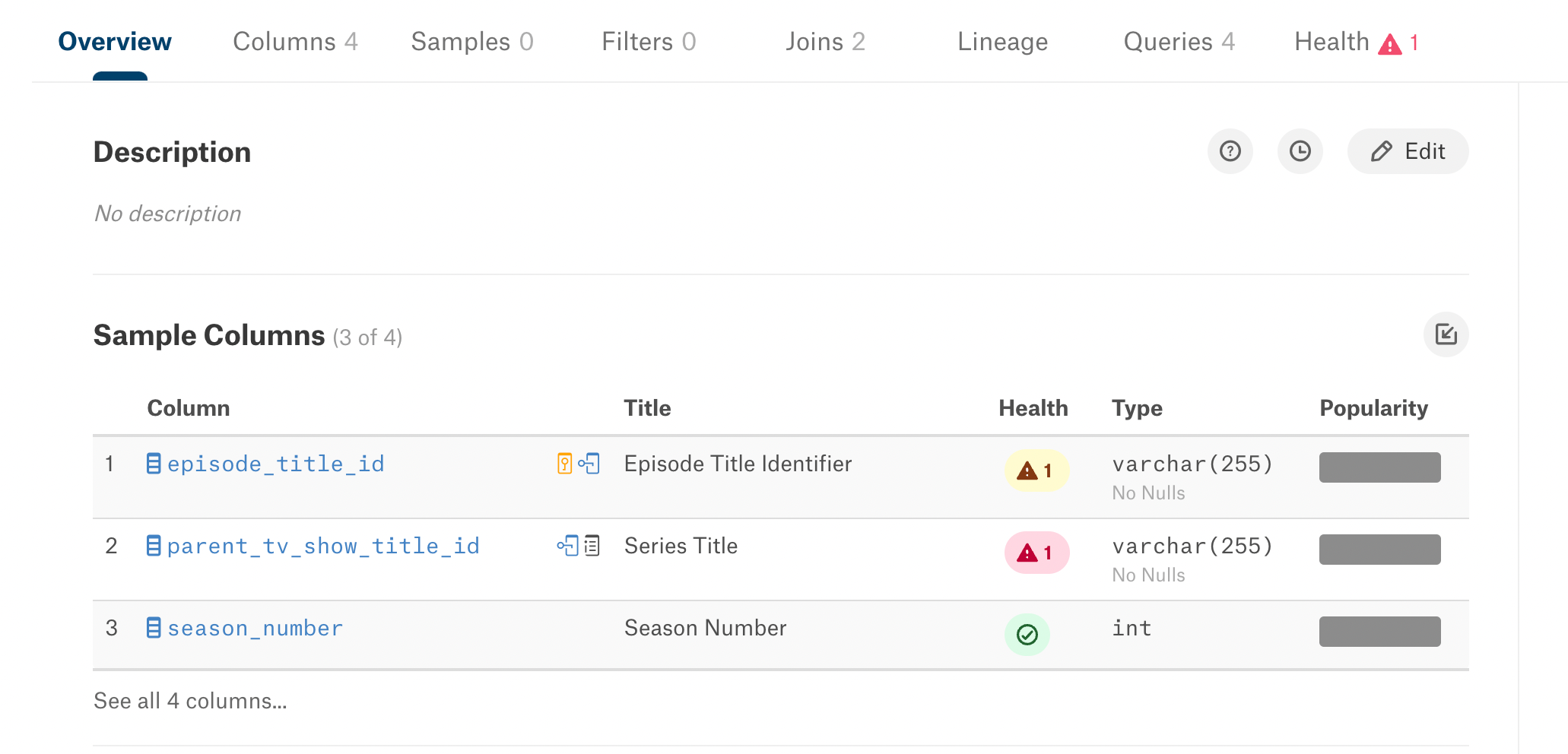The image size is (1568, 754).
Task: Click the Series Title cell
Action: (681, 546)
